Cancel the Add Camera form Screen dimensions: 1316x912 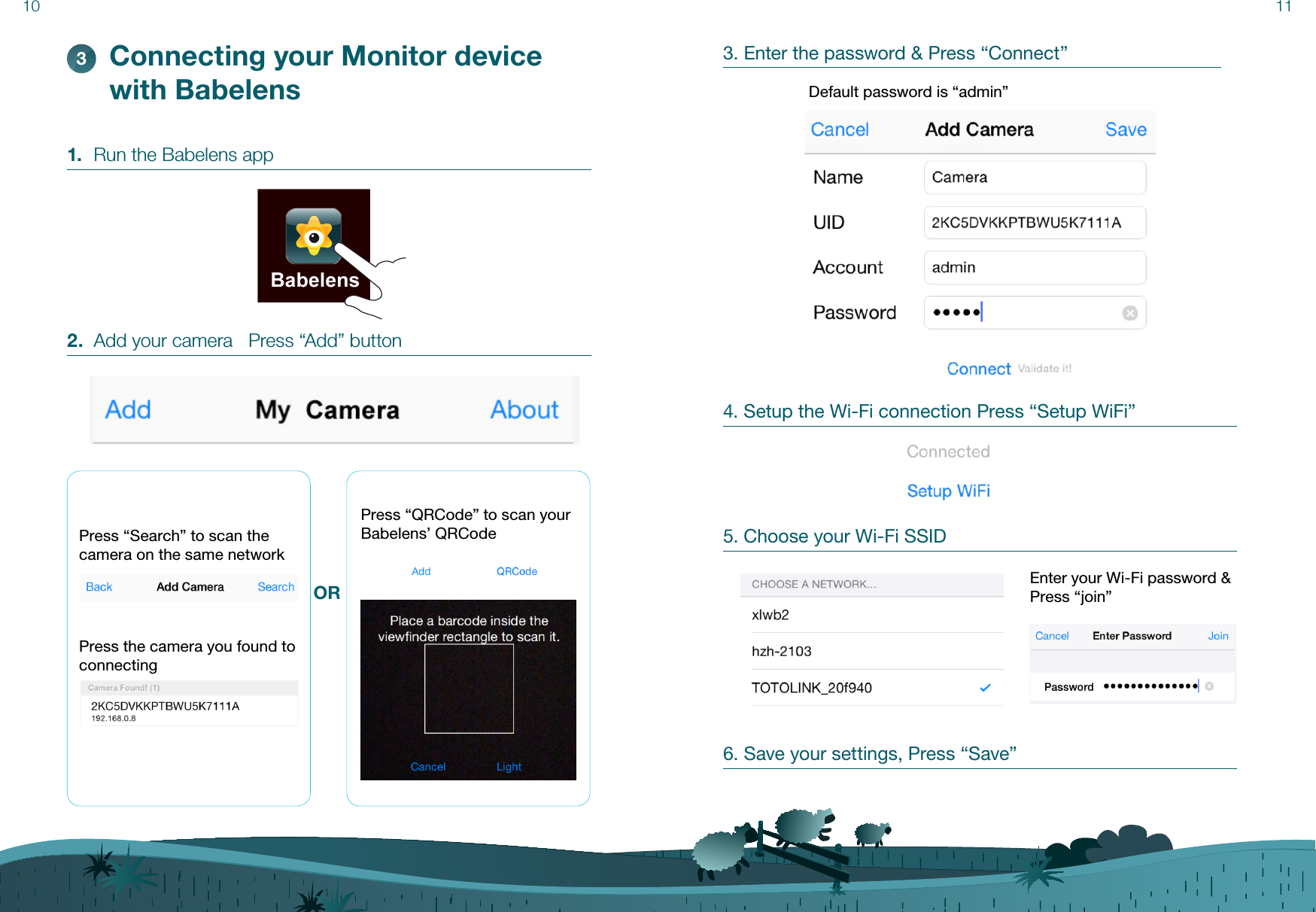pos(840,129)
